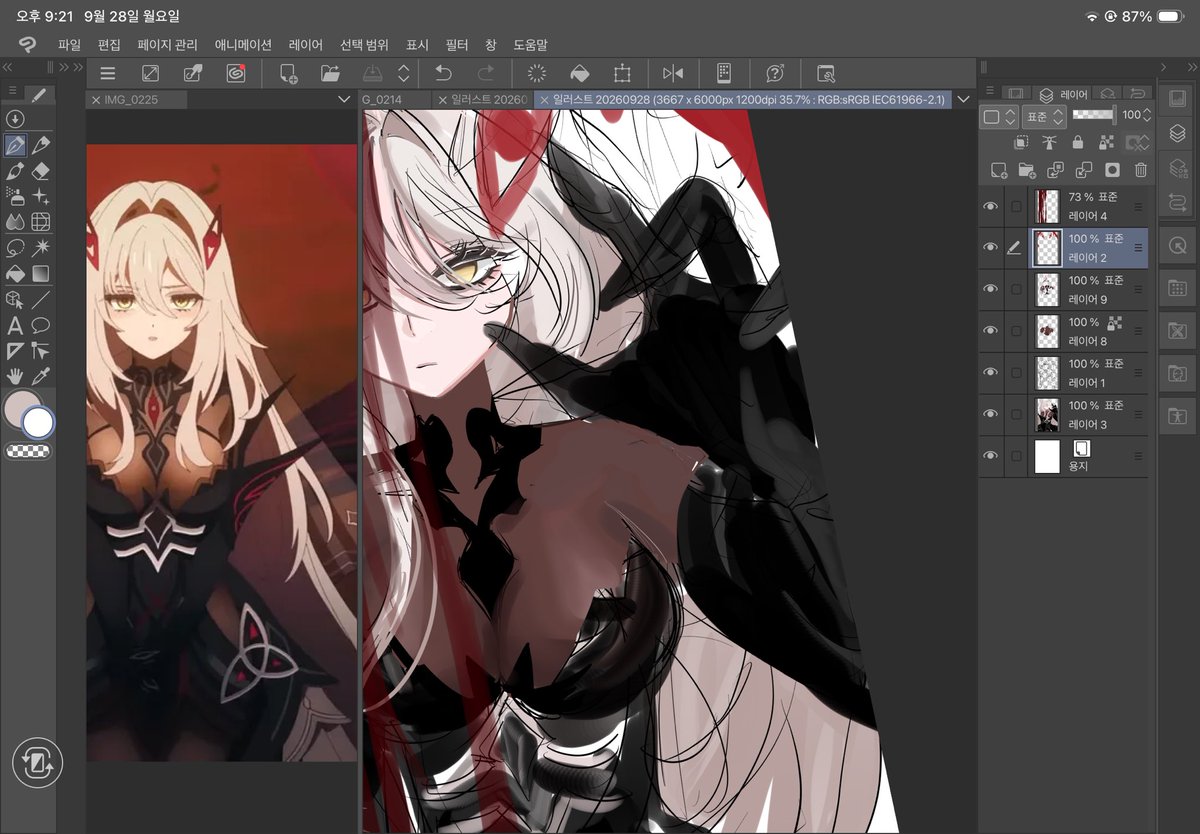Select the Eyedropper tool
This screenshot has height=834, width=1200.
[x=41, y=377]
